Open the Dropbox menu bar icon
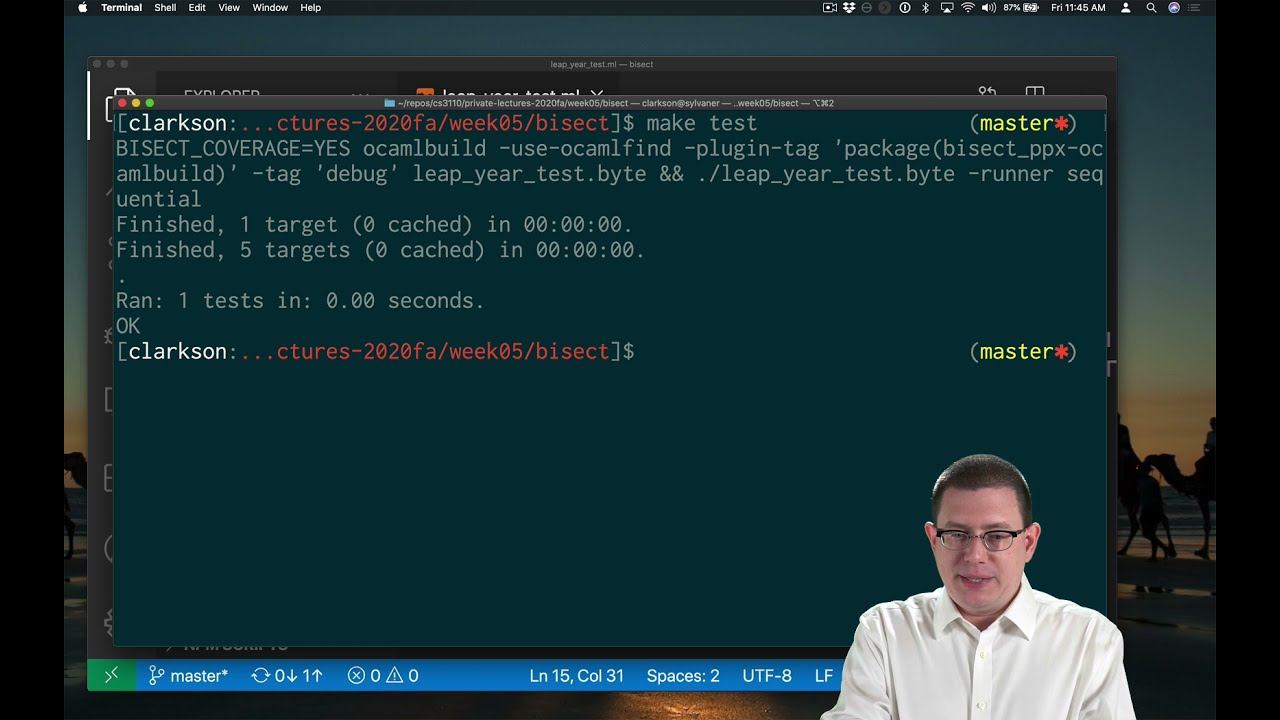The height and width of the screenshot is (720, 1280). [849, 7]
